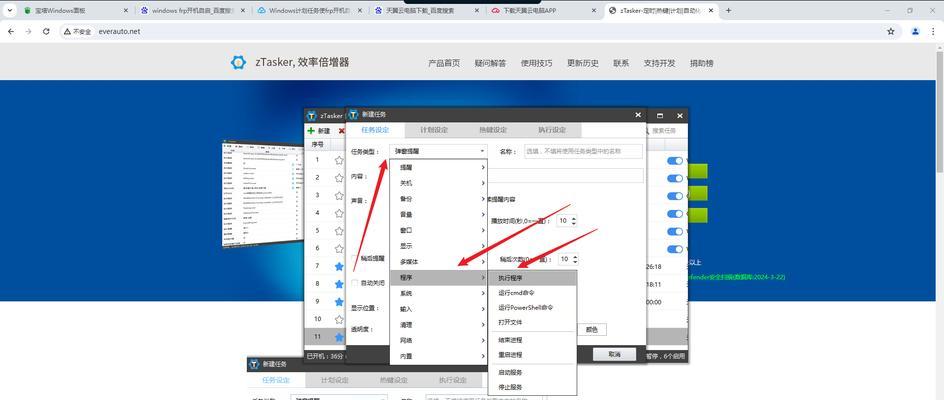
Task: Go back to the previous page
Action: (x=11, y=31)
